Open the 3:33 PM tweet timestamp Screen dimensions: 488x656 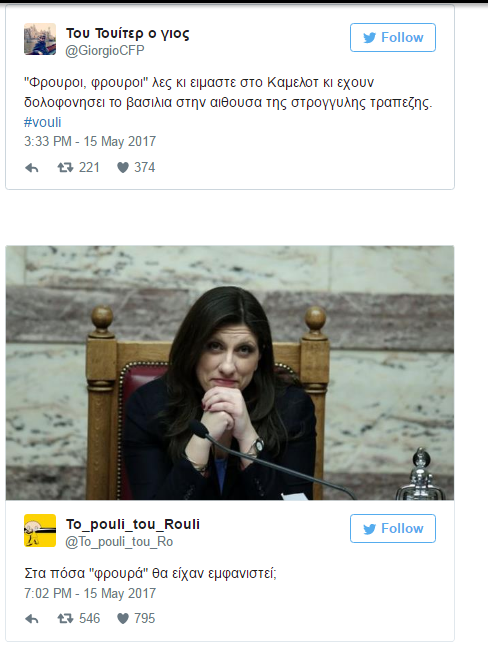click(90, 141)
